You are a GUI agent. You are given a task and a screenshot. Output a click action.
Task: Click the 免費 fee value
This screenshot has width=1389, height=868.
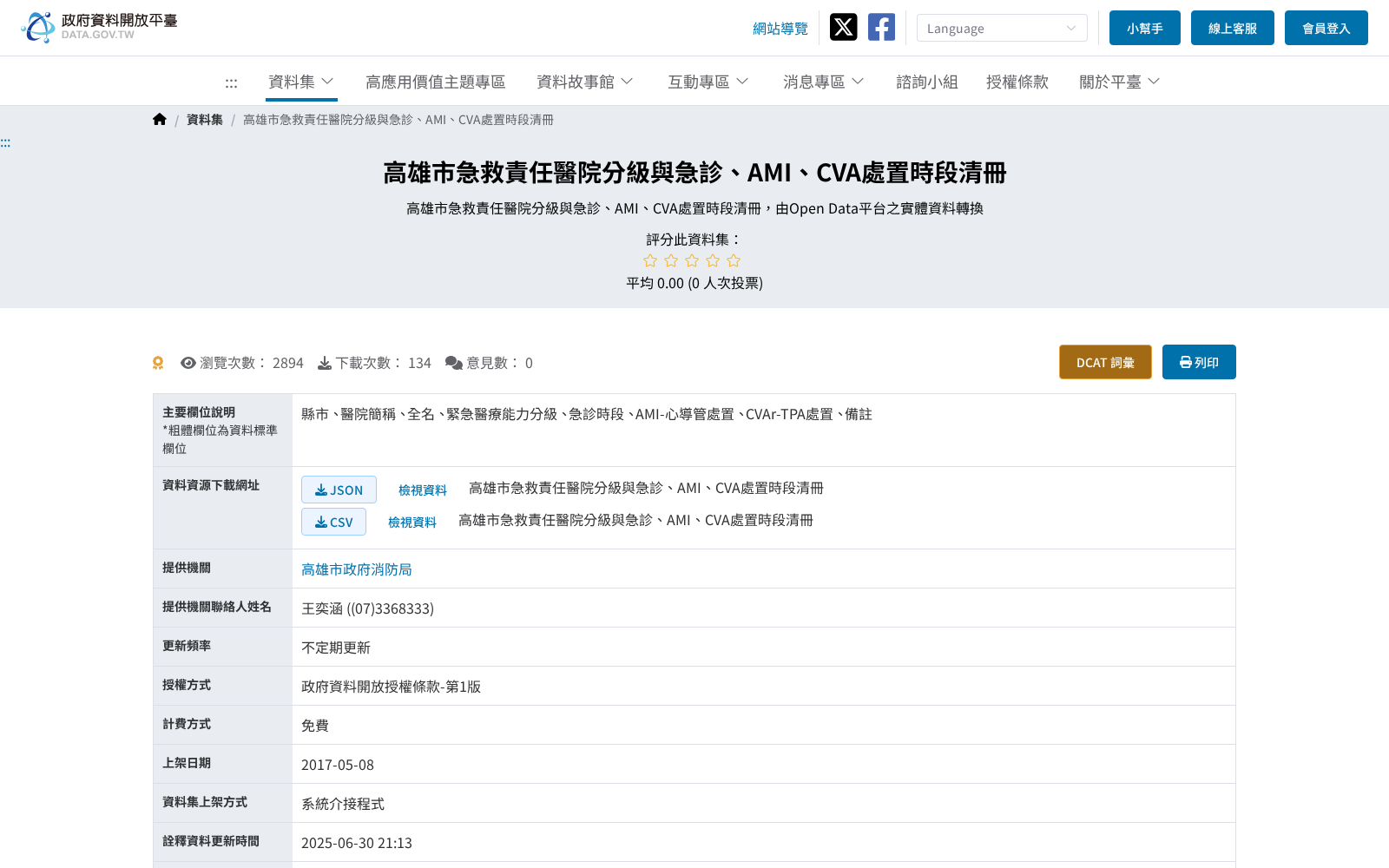click(x=315, y=726)
